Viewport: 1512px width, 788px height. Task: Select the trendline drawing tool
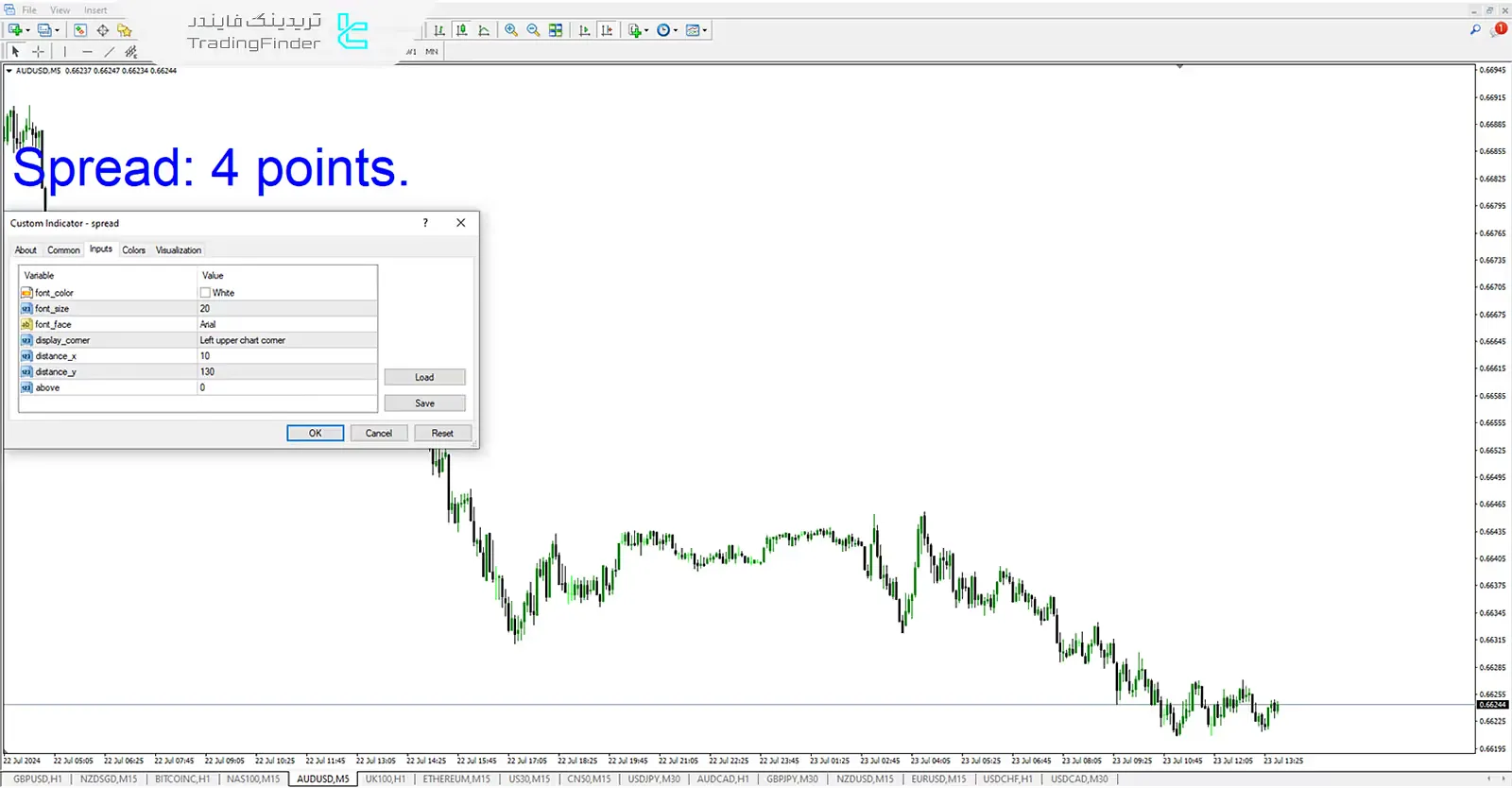click(109, 52)
